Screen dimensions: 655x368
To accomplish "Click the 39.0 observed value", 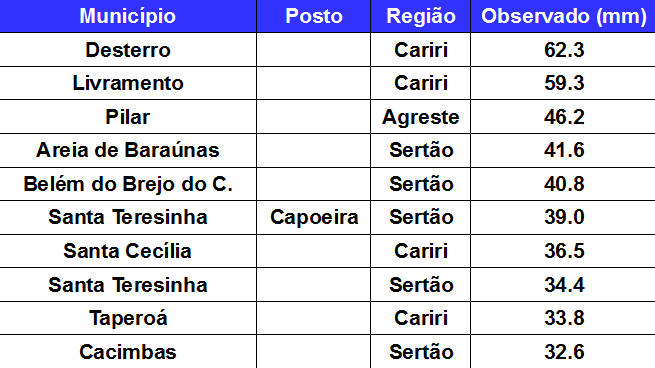I will (564, 218).
